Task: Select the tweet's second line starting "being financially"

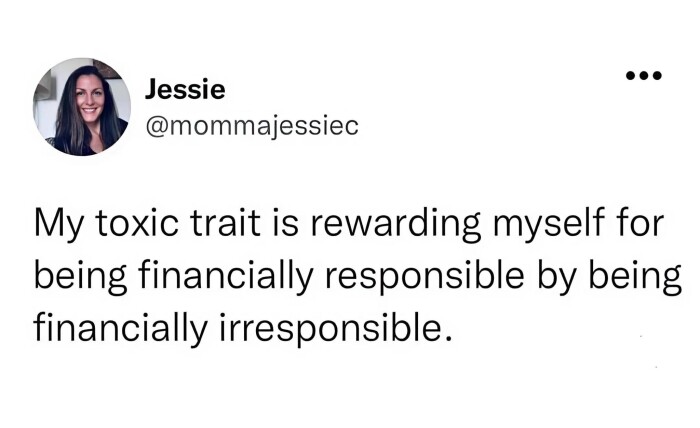Action: click(x=357, y=274)
